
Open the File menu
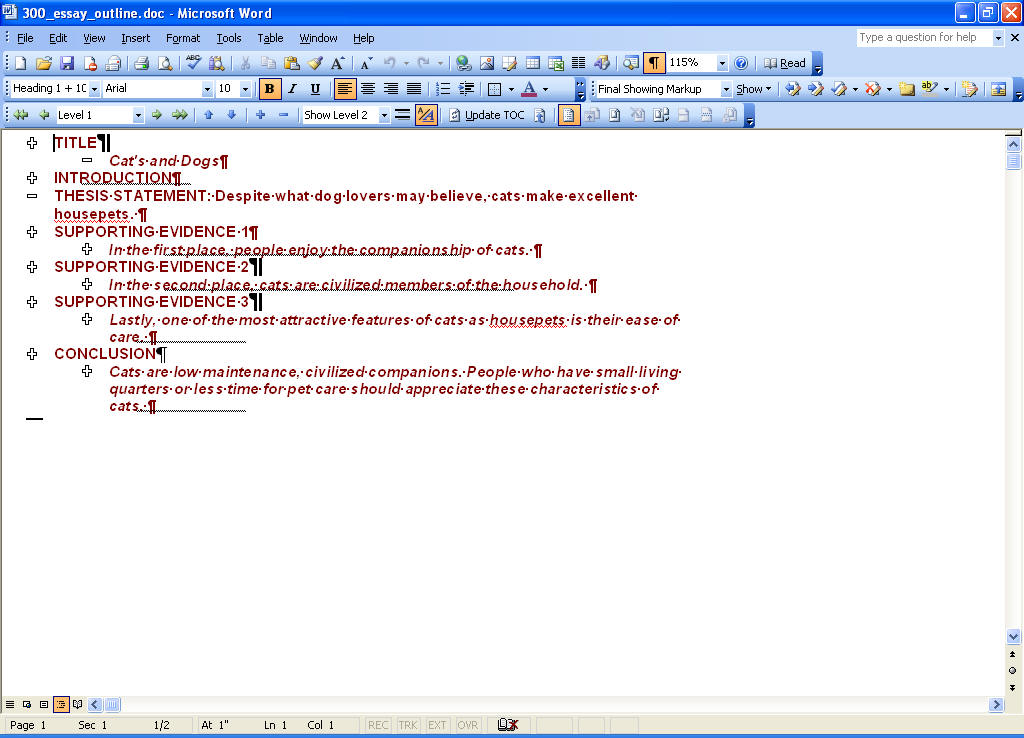coord(25,38)
